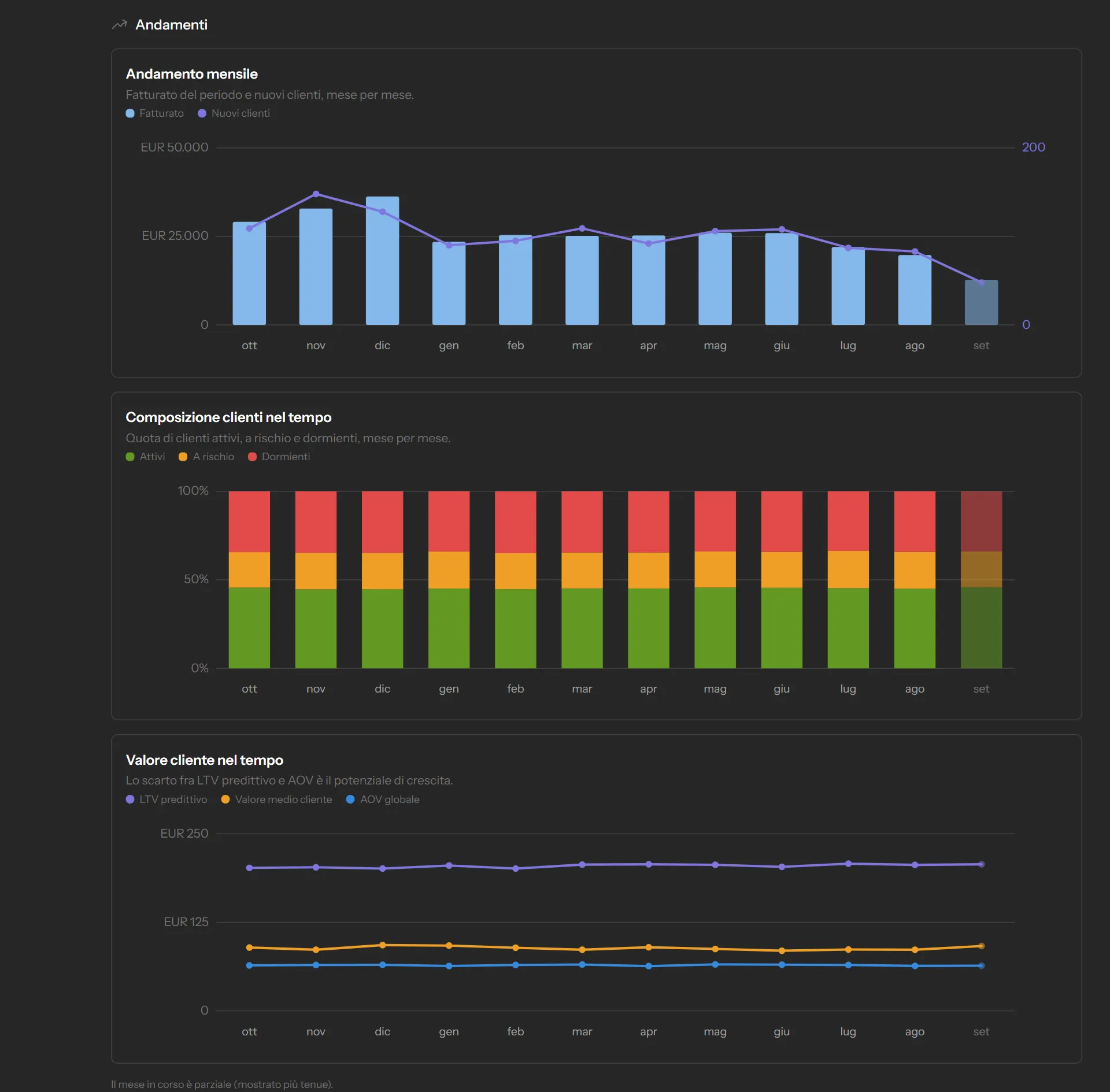Click the July LTV predittivo data point
This screenshot has width=1110, height=1092.
point(848,864)
